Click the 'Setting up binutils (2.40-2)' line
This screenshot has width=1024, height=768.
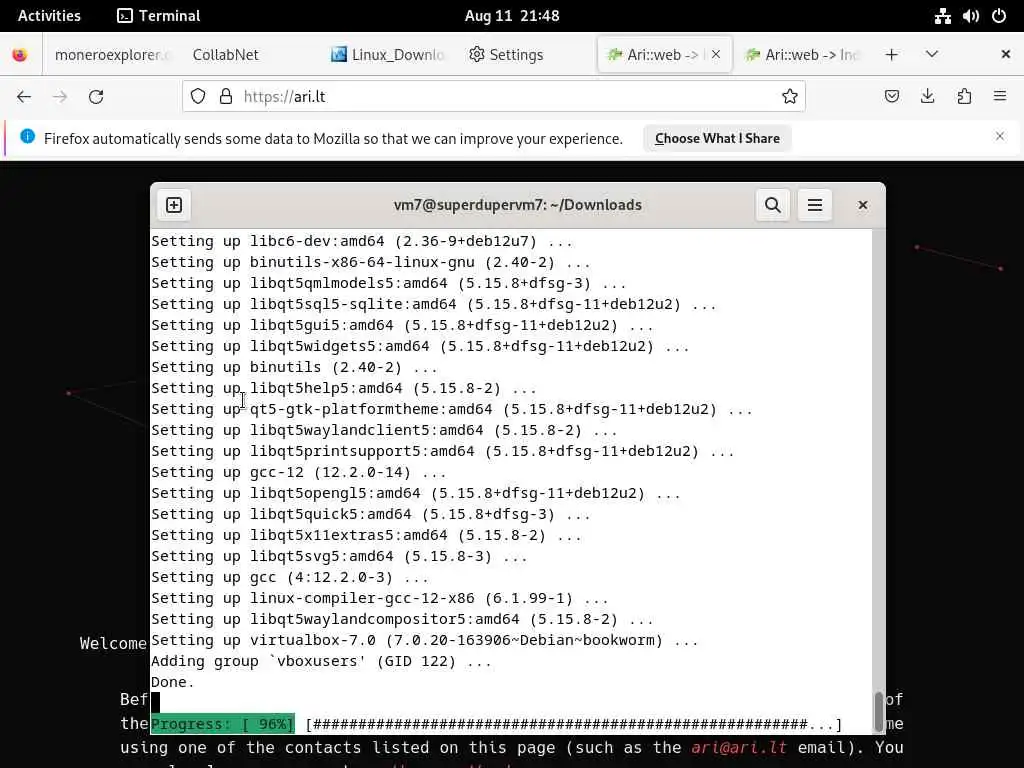(294, 367)
